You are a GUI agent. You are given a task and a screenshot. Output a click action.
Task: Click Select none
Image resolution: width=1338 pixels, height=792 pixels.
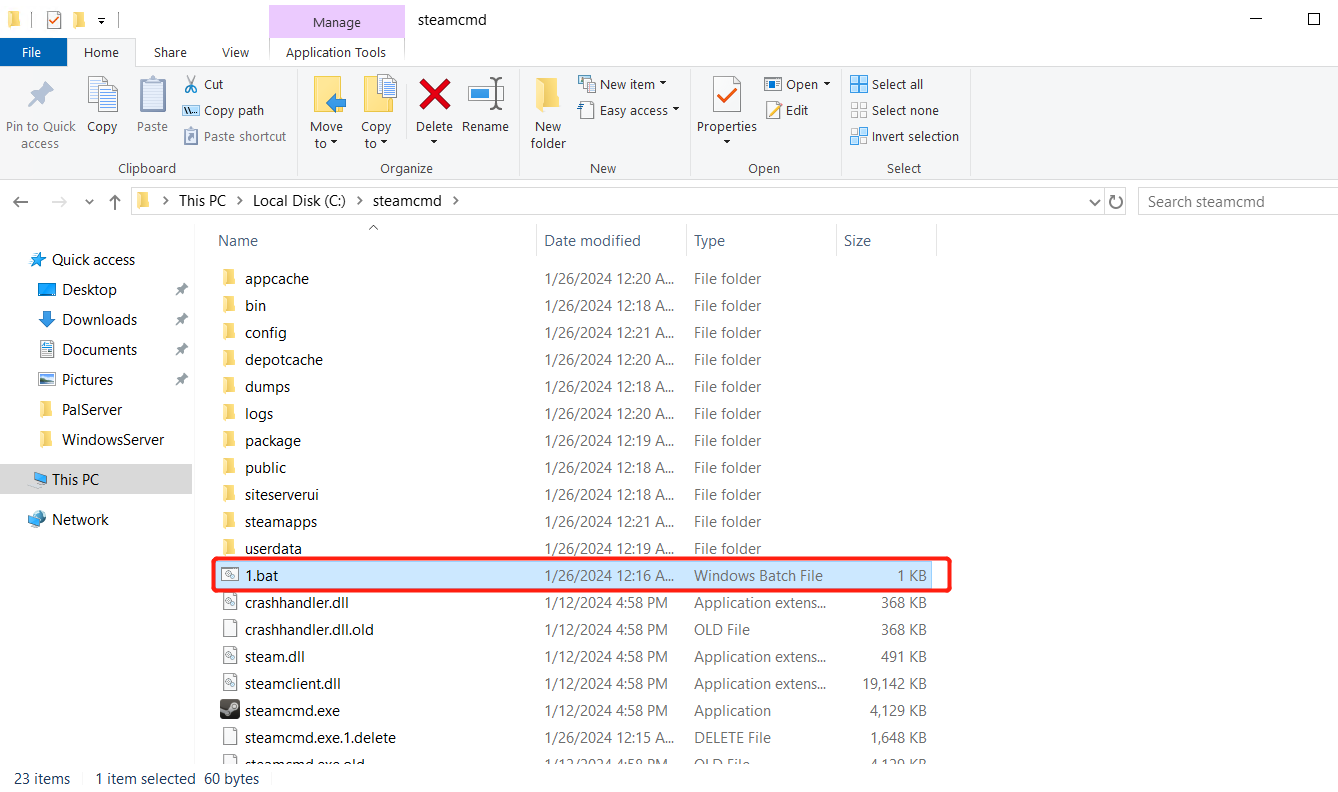894,110
